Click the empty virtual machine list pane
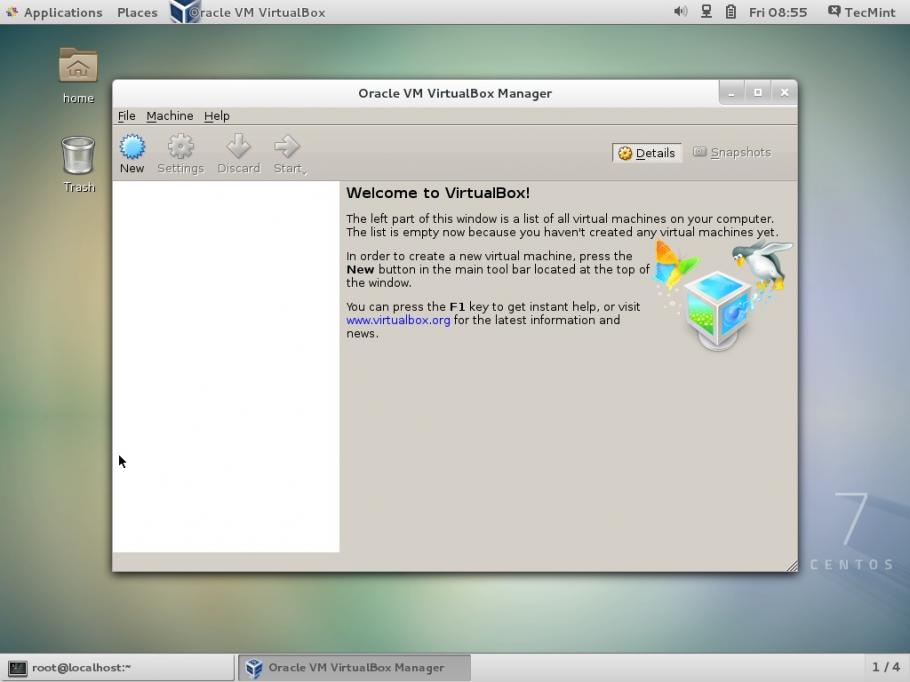The height and width of the screenshot is (682, 910). click(226, 366)
